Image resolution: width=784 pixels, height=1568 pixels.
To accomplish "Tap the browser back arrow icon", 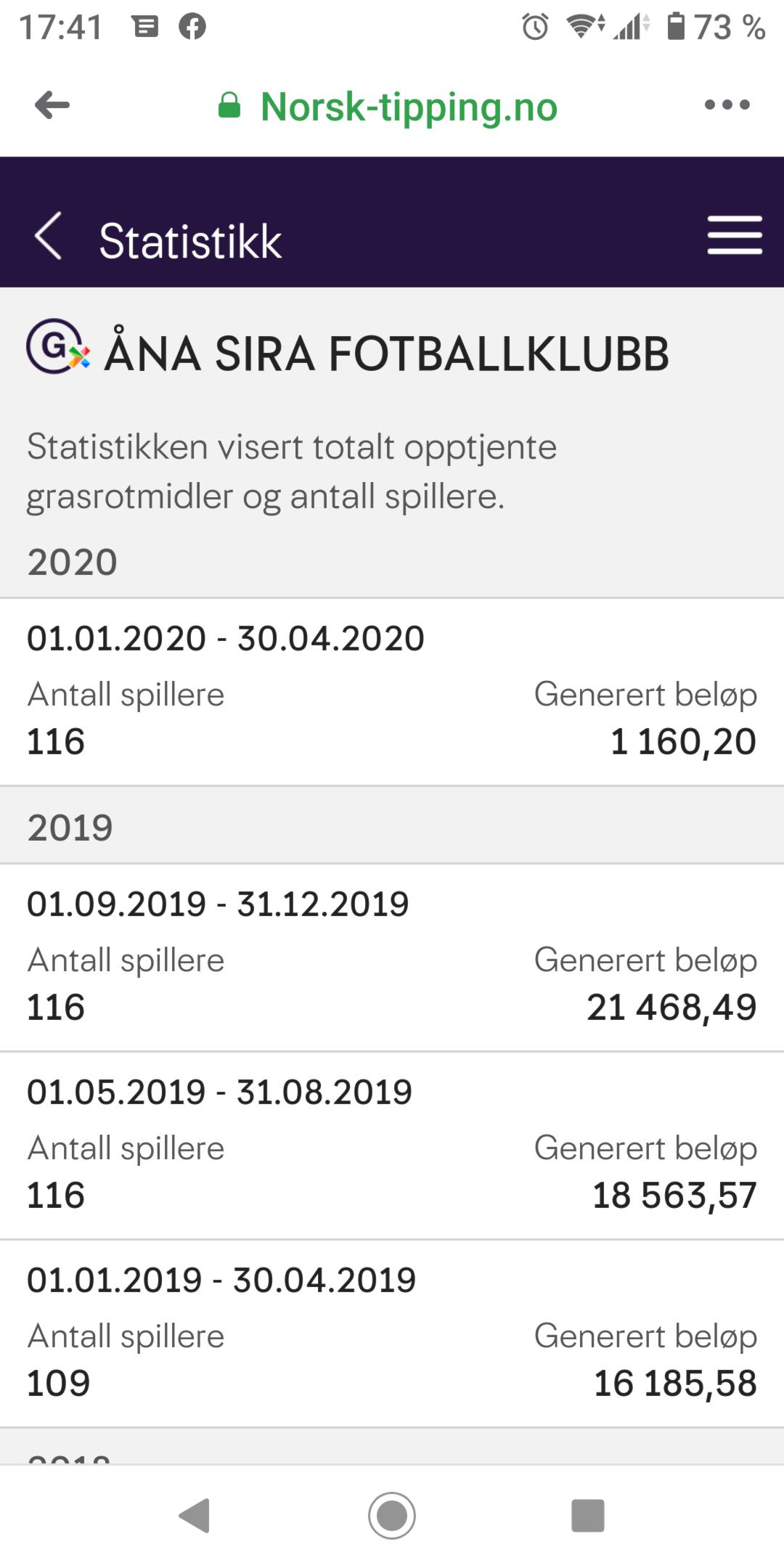I will (52, 105).
